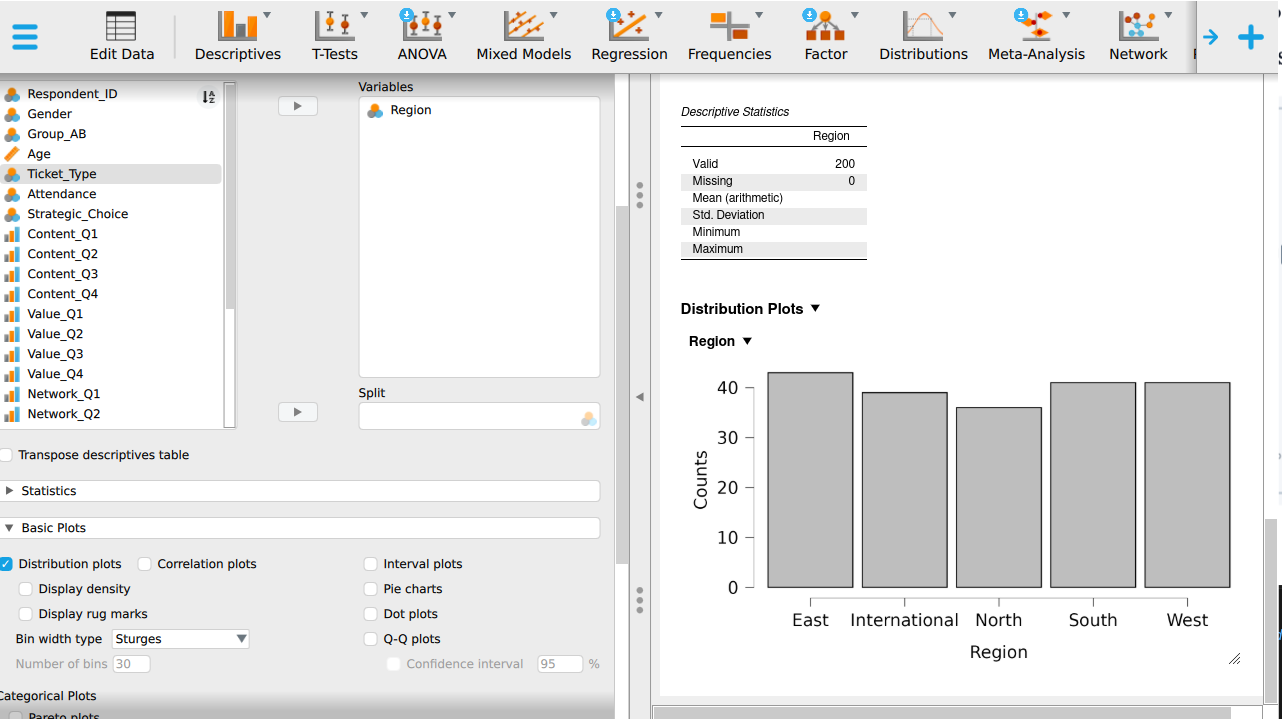Open the Edit Data view
1282x719 pixels.
point(122,37)
